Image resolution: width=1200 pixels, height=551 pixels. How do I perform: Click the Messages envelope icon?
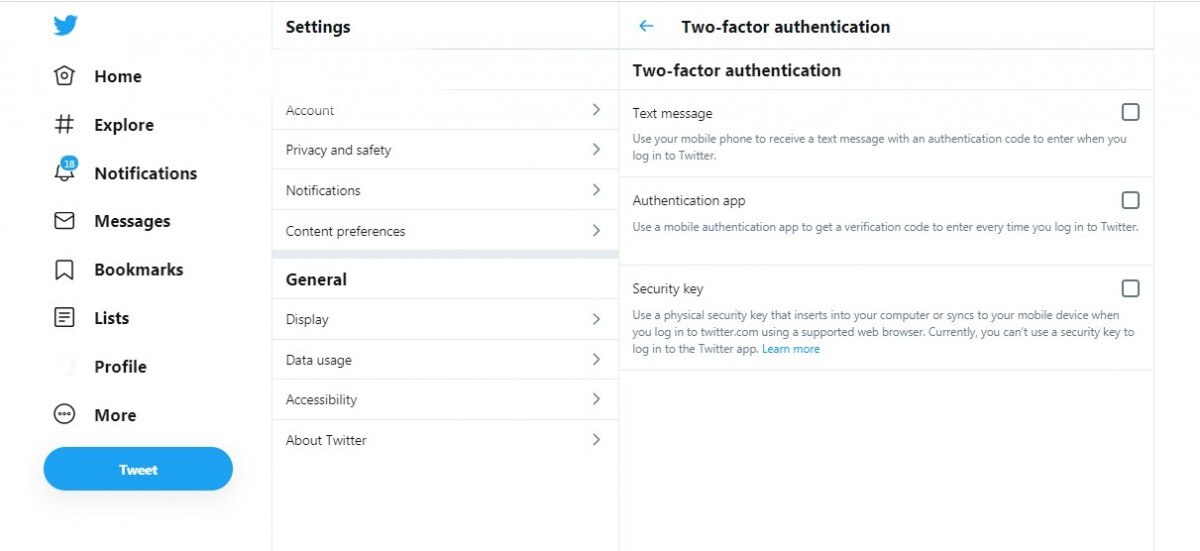(65, 221)
